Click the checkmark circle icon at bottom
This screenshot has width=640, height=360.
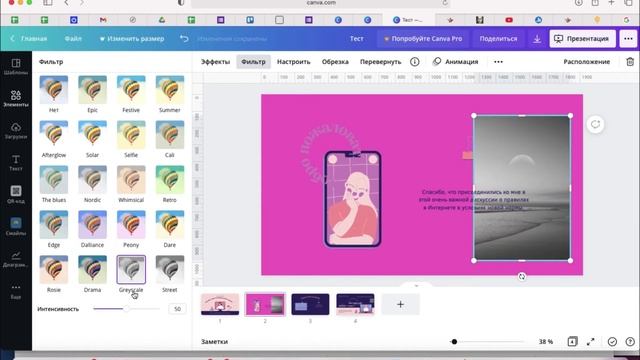[x=612, y=342]
